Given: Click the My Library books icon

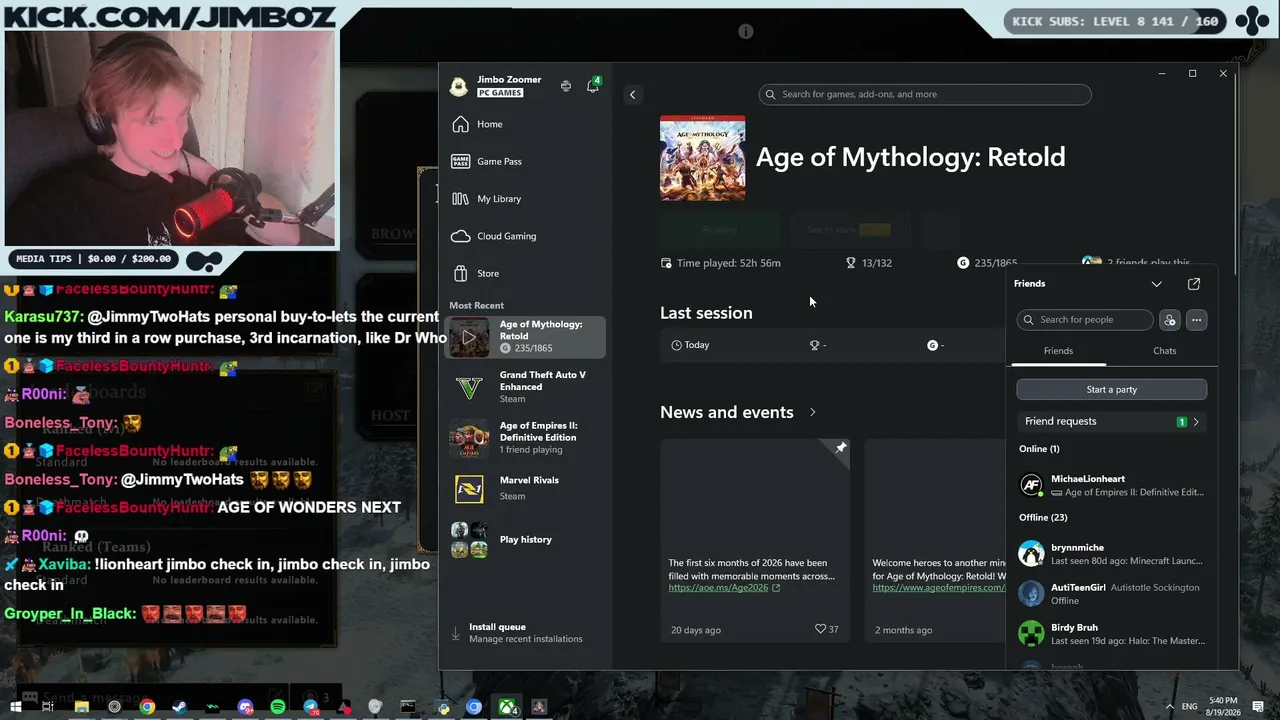Looking at the screenshot, I should [x=460, y=199].
